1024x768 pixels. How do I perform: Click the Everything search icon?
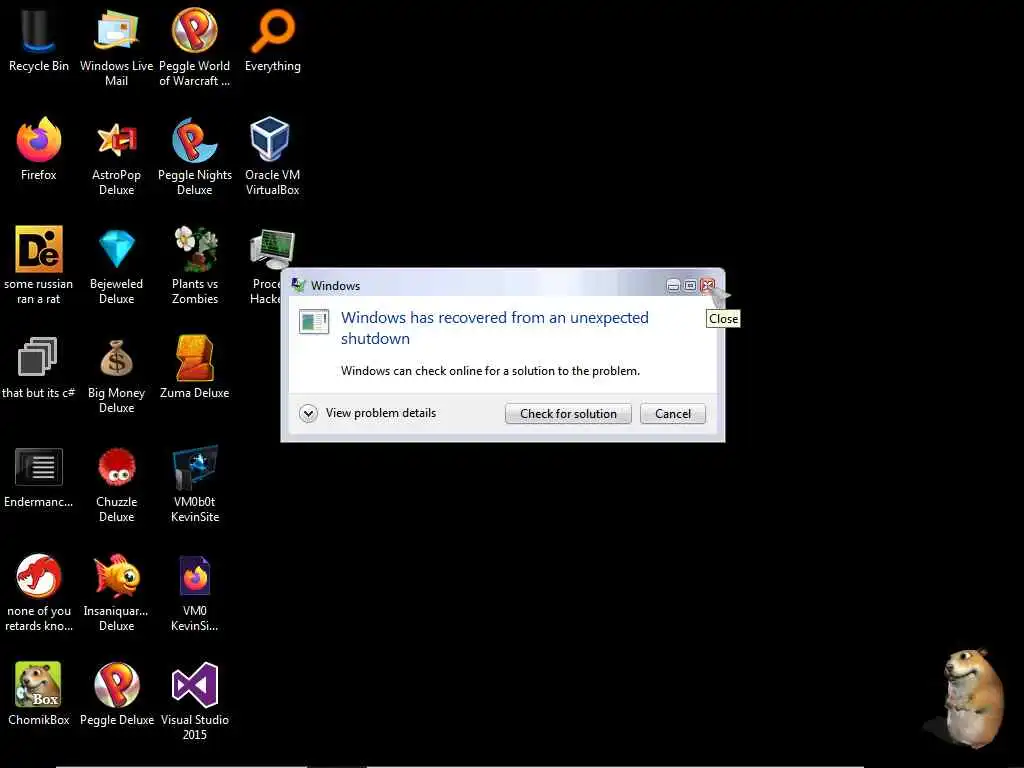[273, 31]
